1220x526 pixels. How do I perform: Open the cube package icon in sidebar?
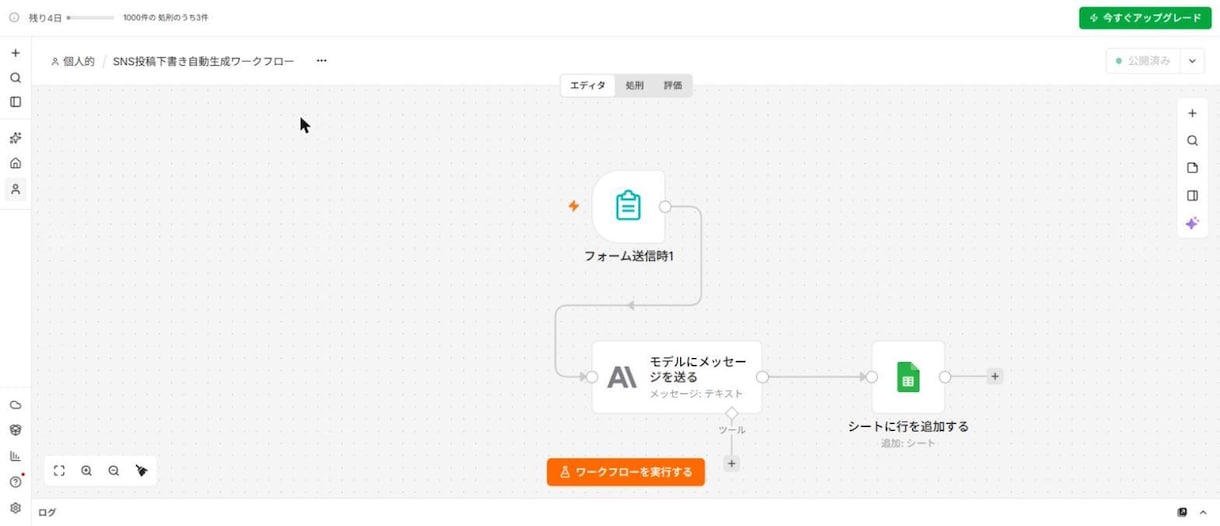coord(15,430)
